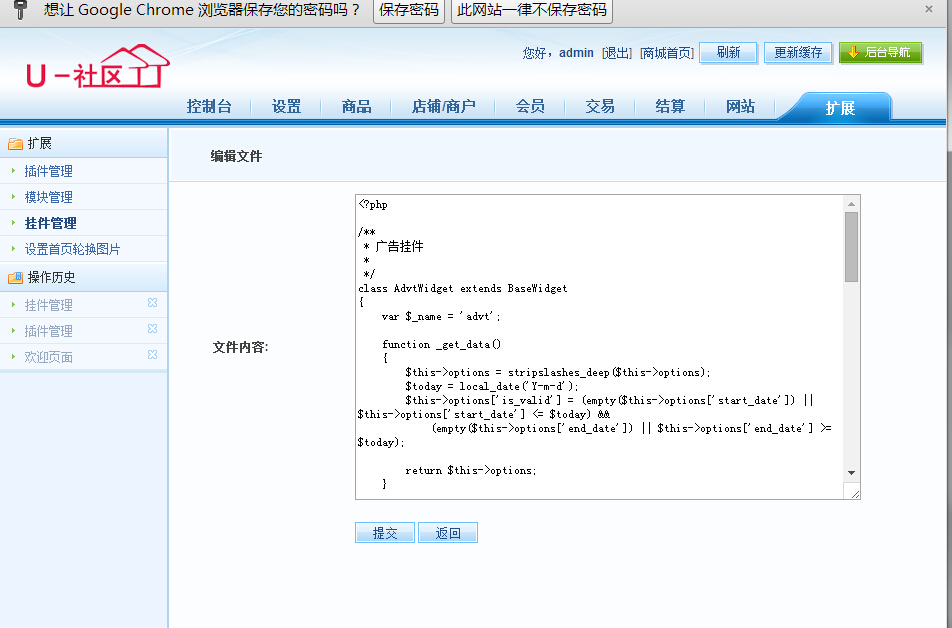Click the 编辑文件 heading text
The height and width of the screenshot is (628, 952).
(236, 157)
